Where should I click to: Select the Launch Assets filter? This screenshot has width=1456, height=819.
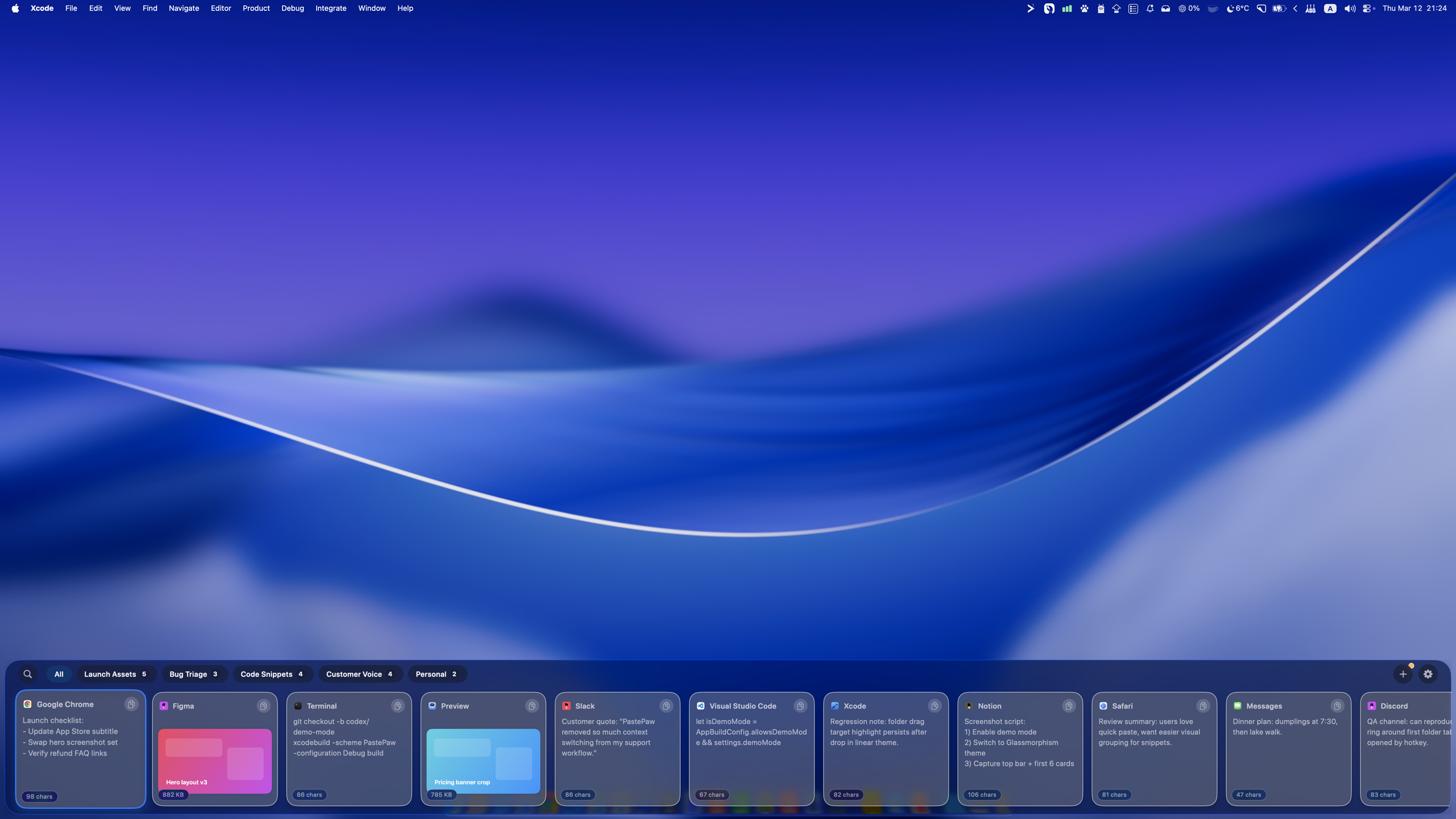115,674
